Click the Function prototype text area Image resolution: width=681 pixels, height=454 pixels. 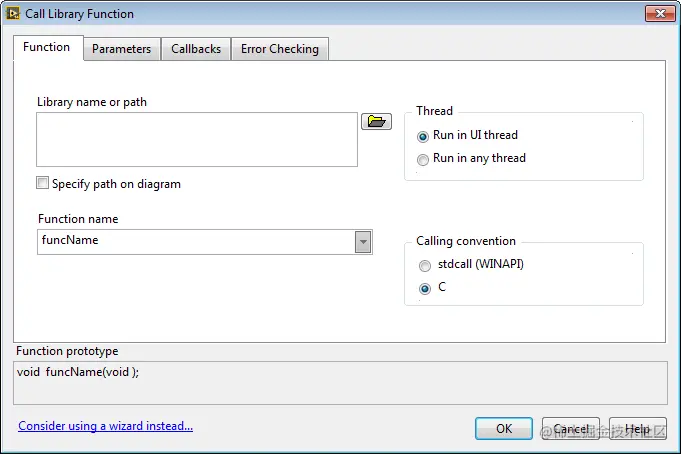[x=340, y=382]
